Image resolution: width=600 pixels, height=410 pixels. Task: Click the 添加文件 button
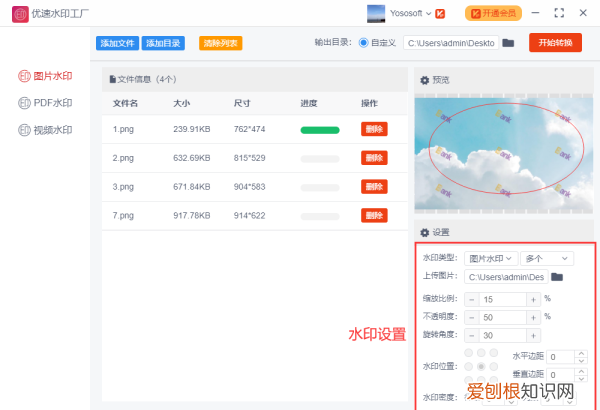tap(117, 43)
